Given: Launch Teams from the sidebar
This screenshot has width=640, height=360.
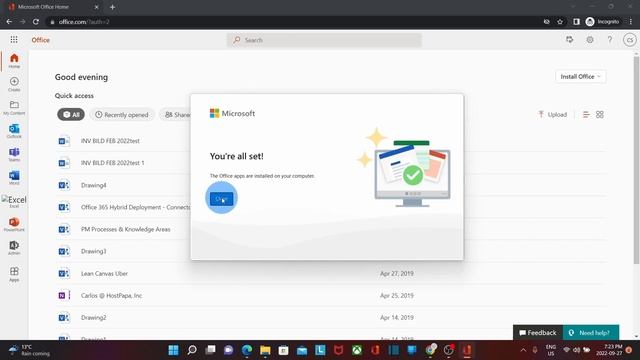Looking at the screenshot, I should 14,155.
